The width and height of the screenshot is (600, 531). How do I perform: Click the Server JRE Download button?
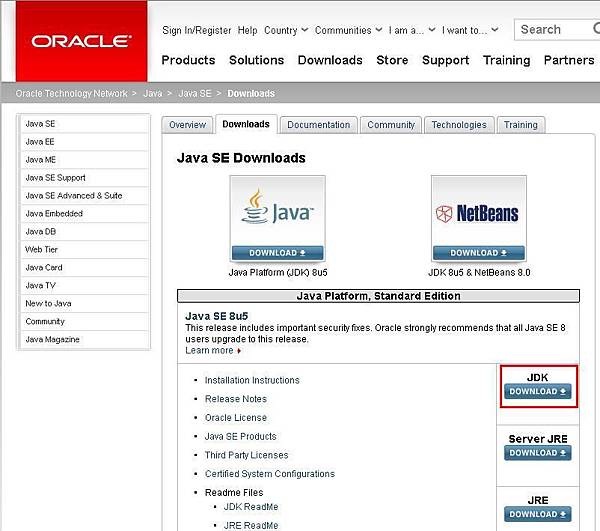pos(537,453)
